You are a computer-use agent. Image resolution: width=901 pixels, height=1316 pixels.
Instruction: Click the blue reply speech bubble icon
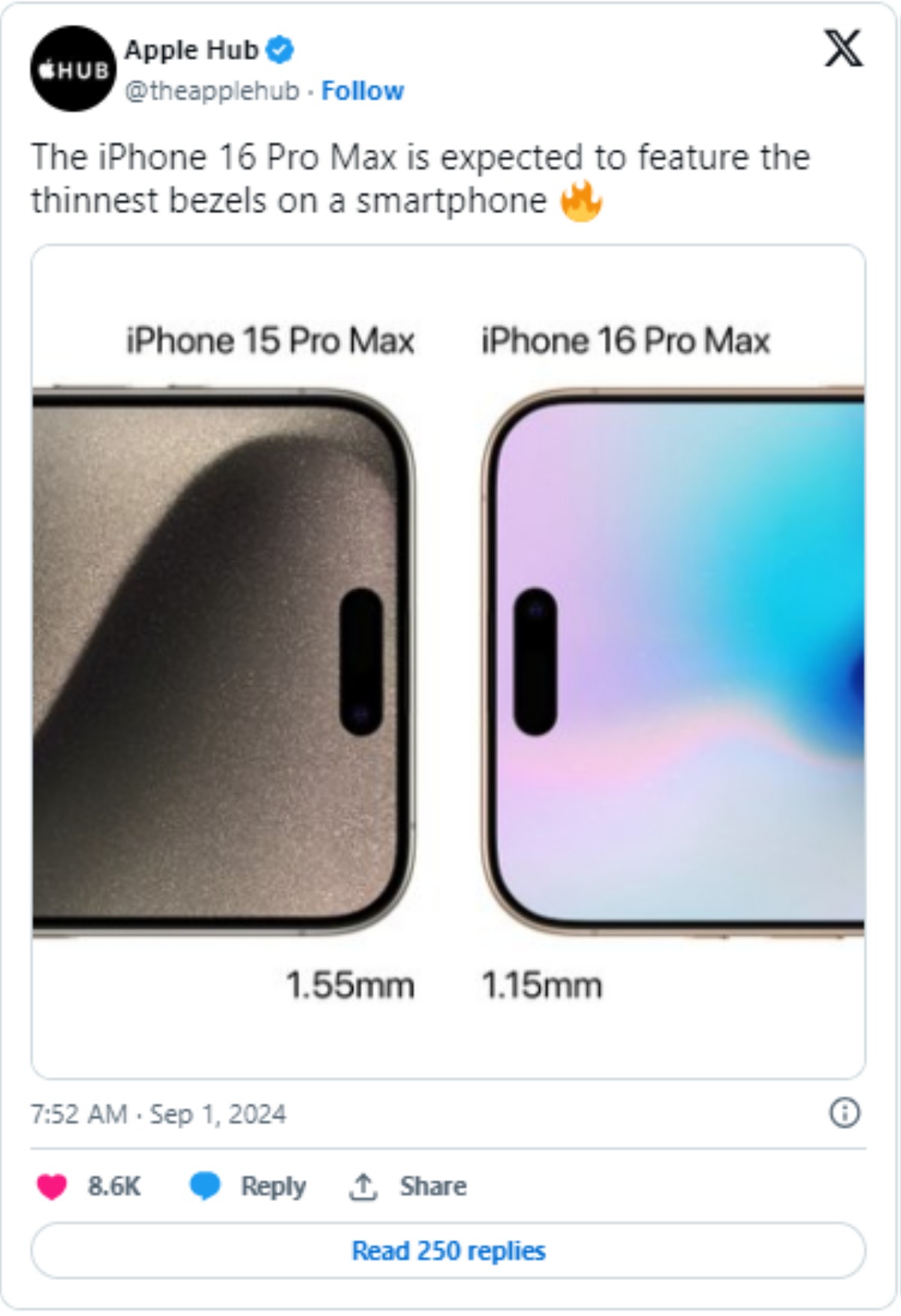pos(204,1186)
